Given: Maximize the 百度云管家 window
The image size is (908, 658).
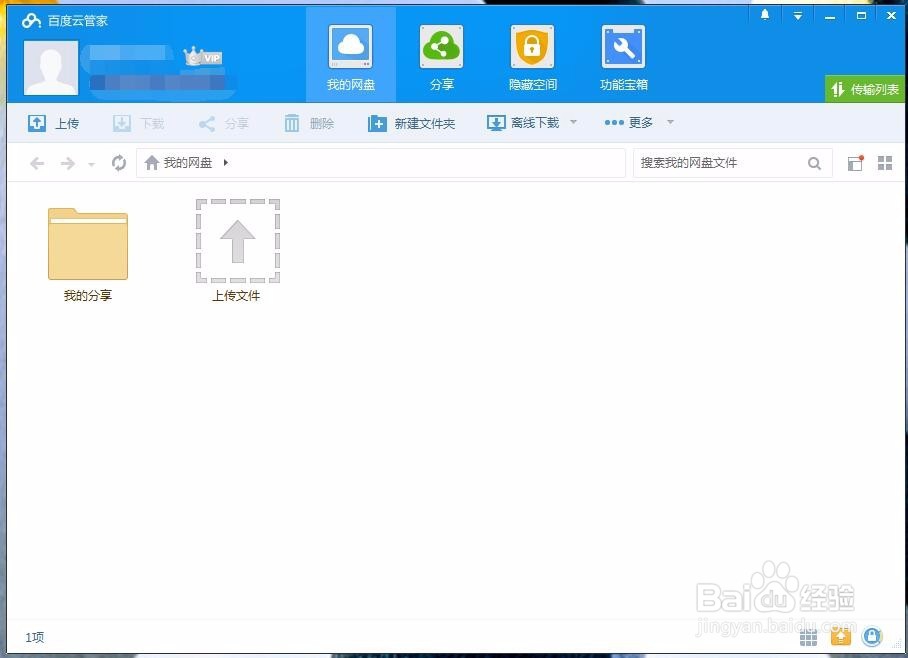Looking at the screenshot, I should point(861,16).
